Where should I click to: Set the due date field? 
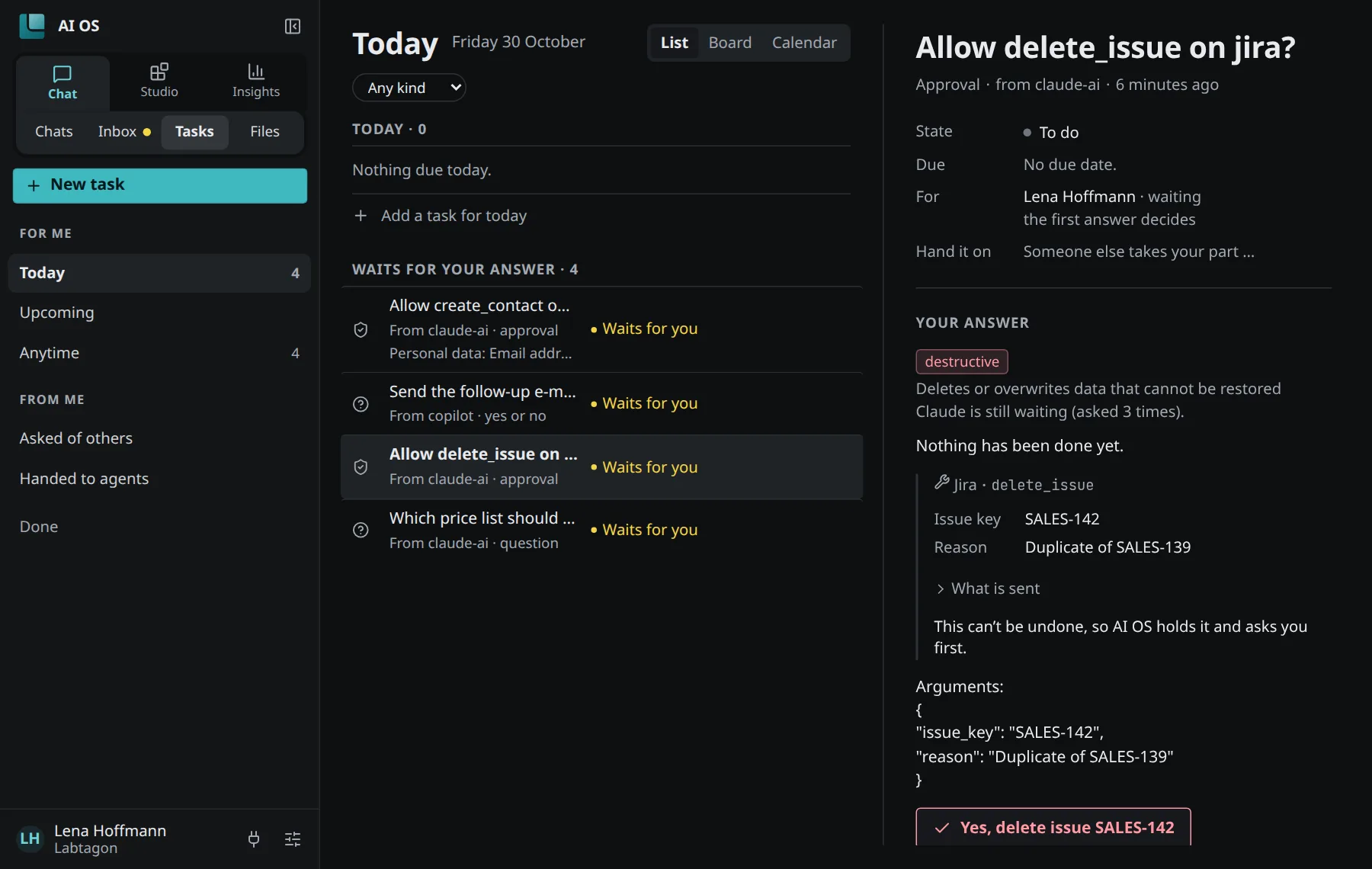click(1069, 165)
